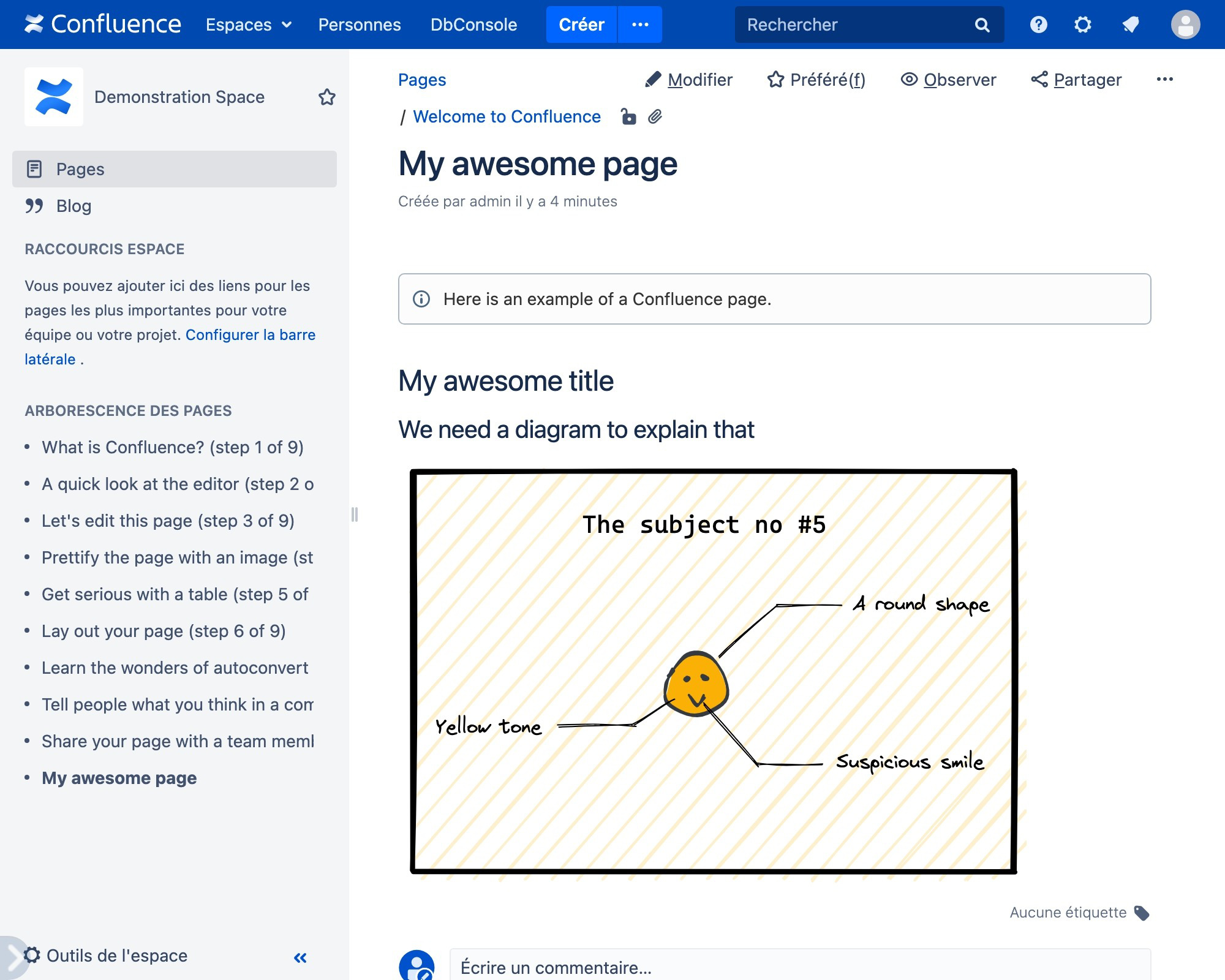Open the notifications icon in header
The height and width of the screenshot is (980, 1225).
click(x=1130, y=24)
